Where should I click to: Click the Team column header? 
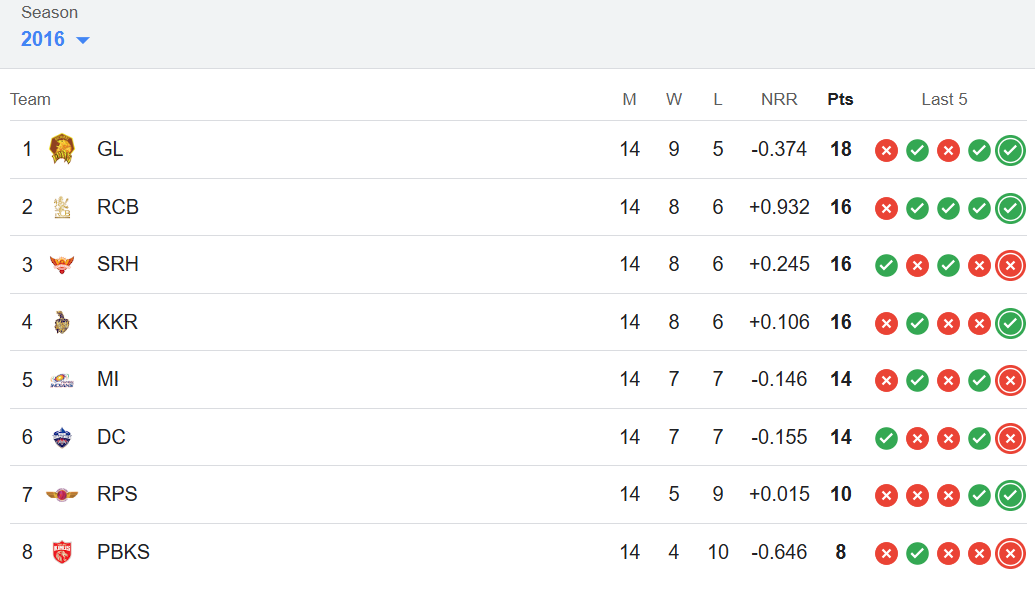[30, 99]
